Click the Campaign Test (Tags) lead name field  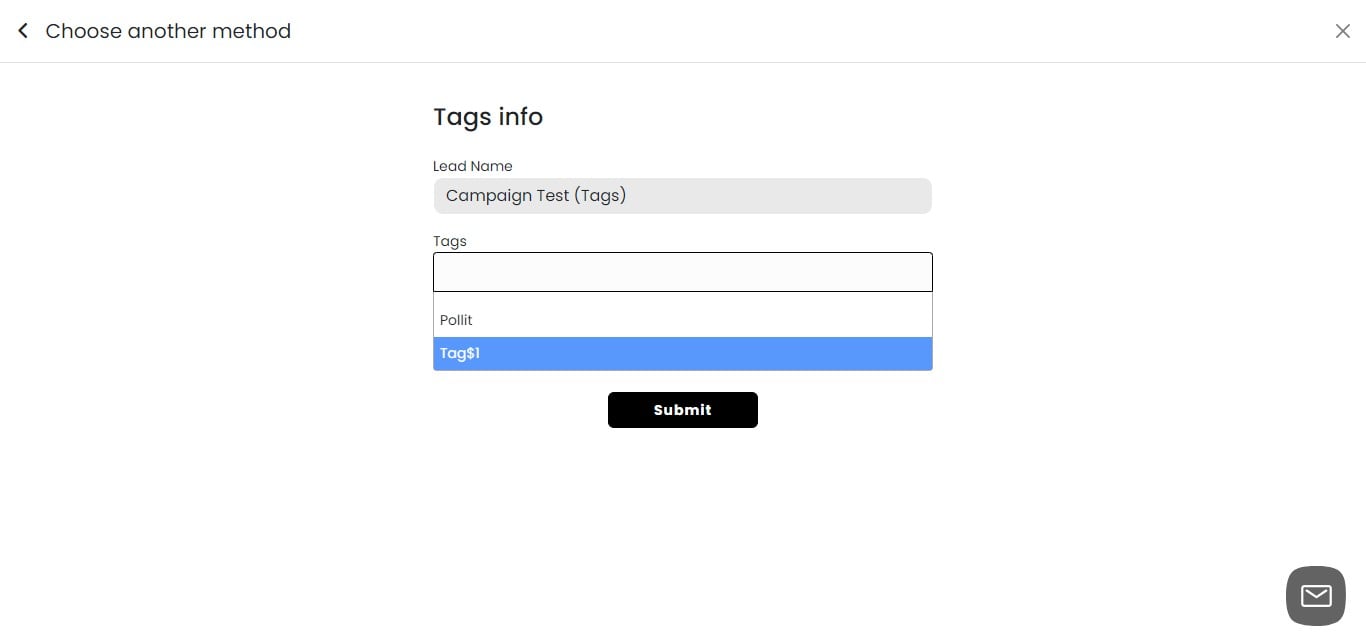[683, 195]
